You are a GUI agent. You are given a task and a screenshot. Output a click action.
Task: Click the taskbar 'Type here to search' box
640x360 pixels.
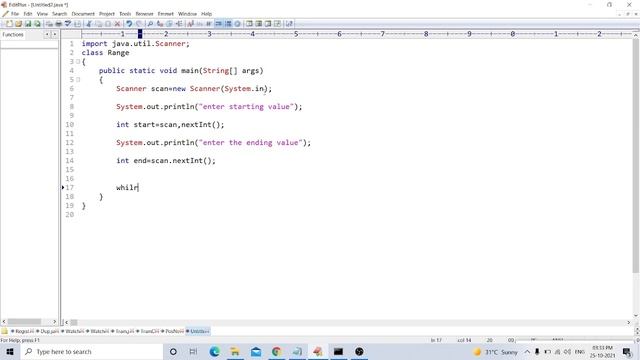pyautogui.click(x=92, y=351)
